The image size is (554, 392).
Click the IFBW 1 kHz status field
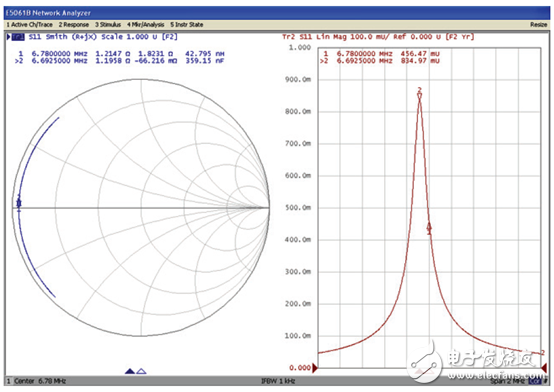click(x=278, y=381)
